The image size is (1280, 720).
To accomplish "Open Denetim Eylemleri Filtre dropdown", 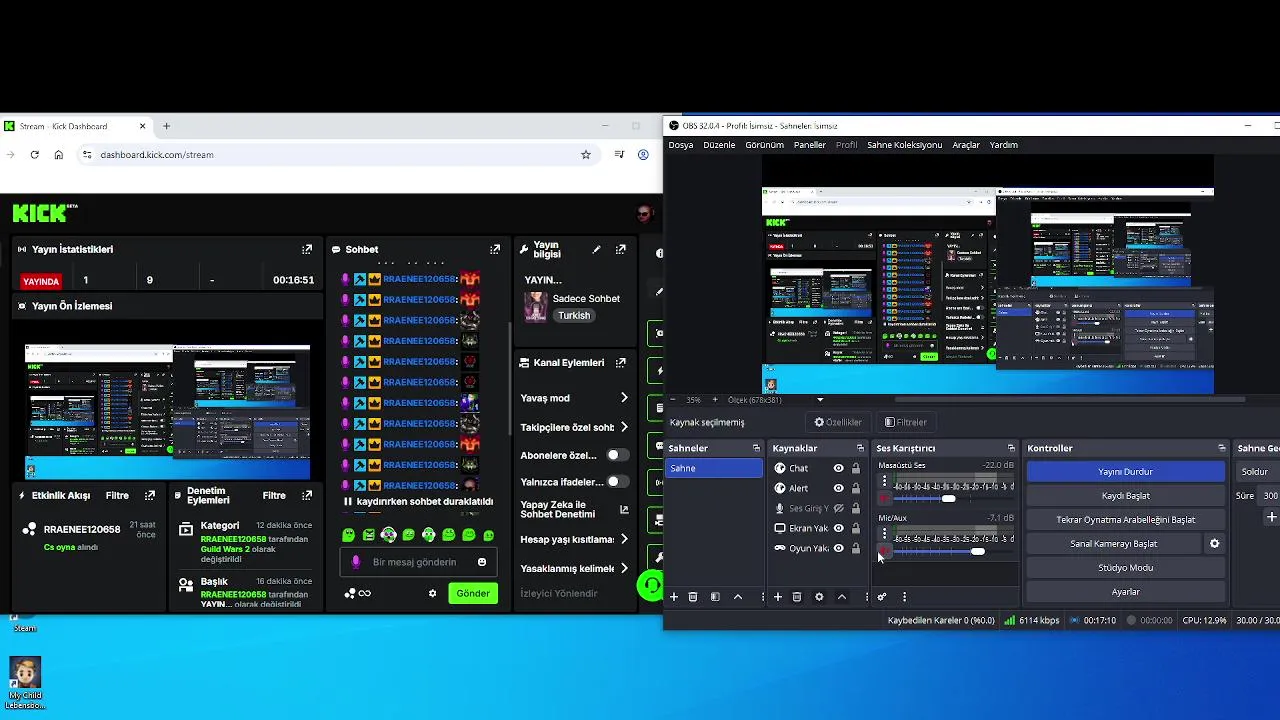I will coord(274,495).
